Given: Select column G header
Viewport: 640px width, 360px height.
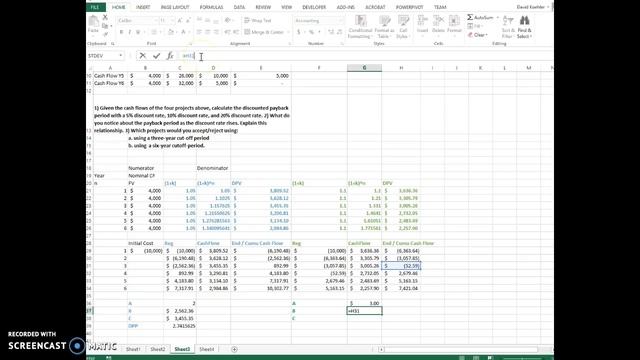Looking at the screenshot, I should point(364,68).
